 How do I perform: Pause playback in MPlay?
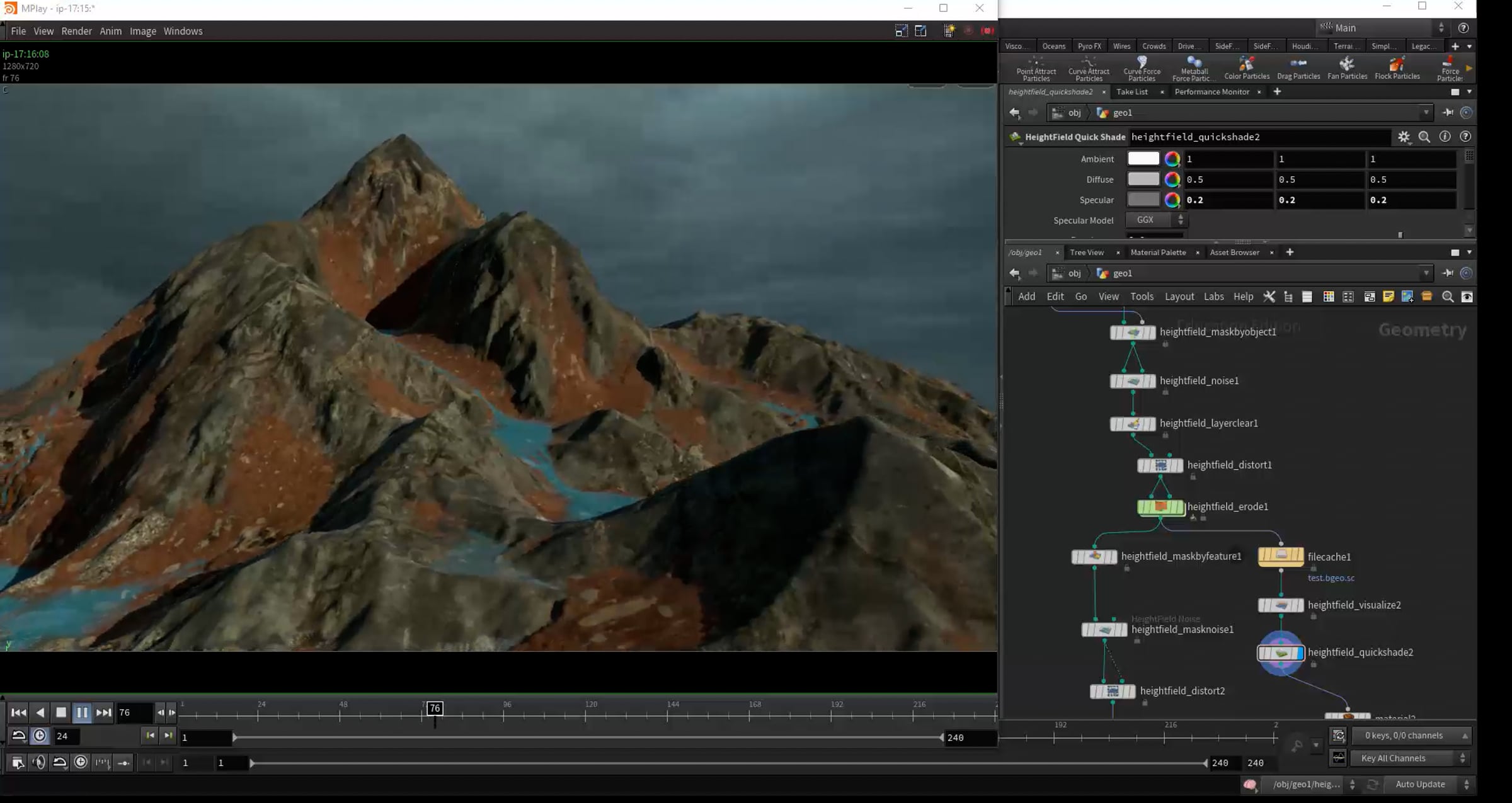pyautogui.click(x=82, y=712)
